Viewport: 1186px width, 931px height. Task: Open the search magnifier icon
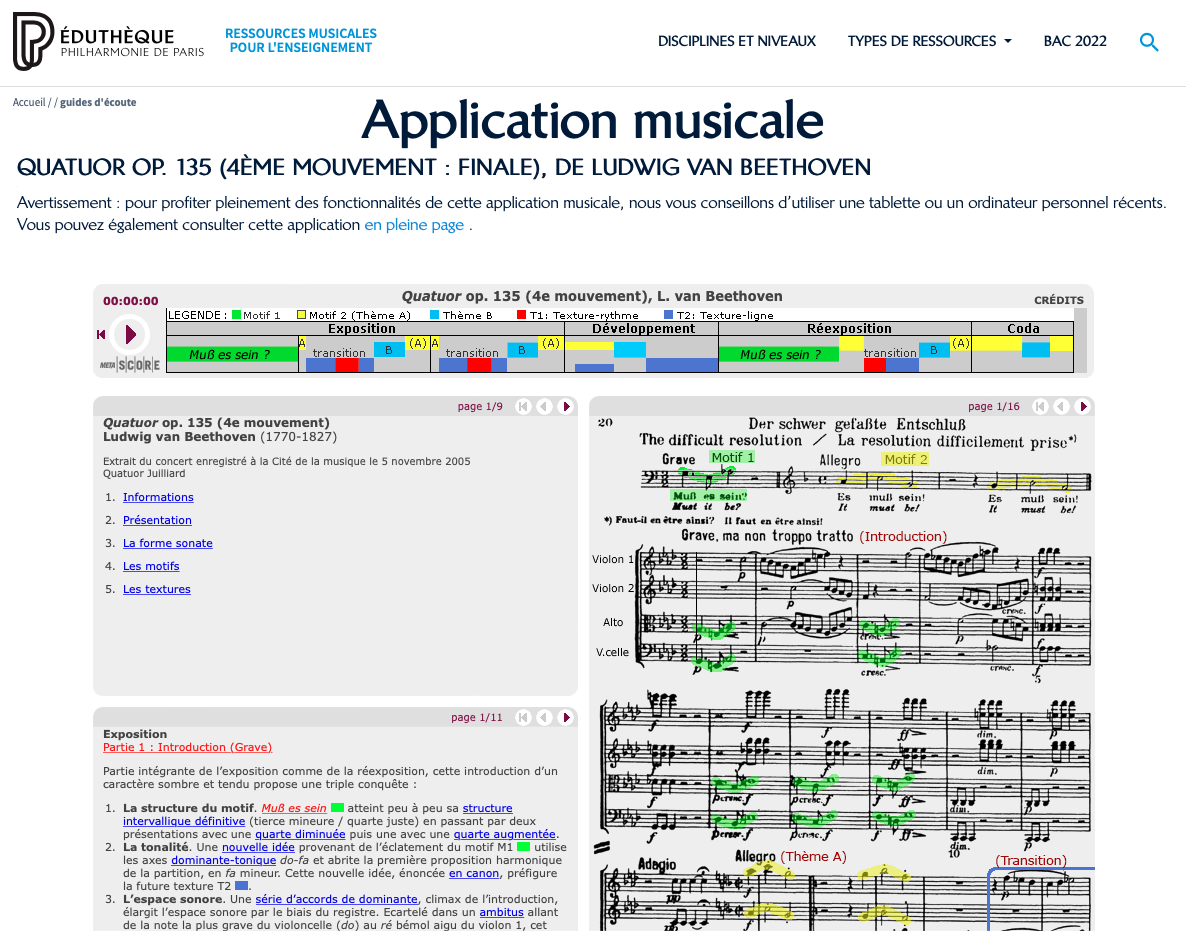1149,42
